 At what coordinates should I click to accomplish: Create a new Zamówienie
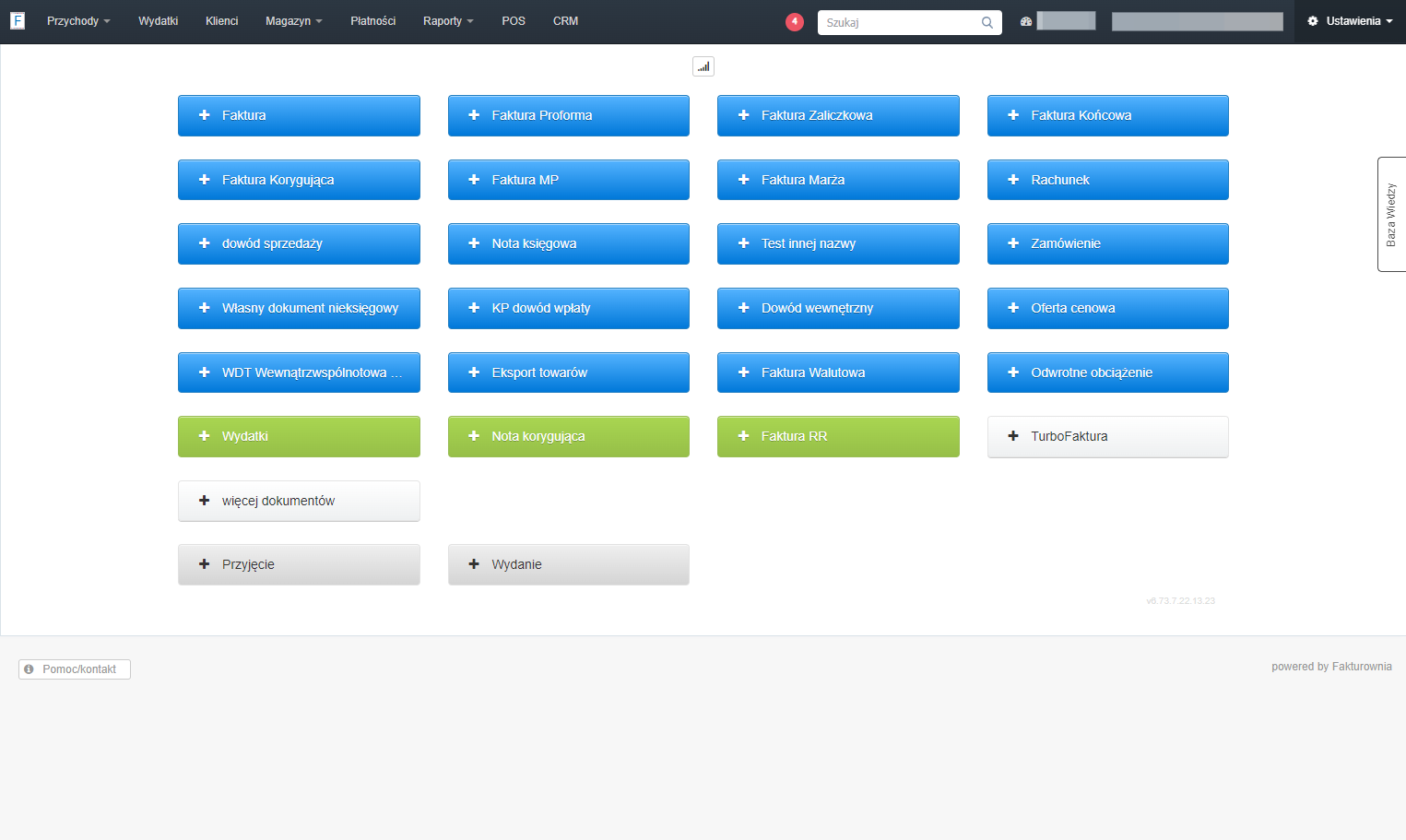tap(1108, 243)
